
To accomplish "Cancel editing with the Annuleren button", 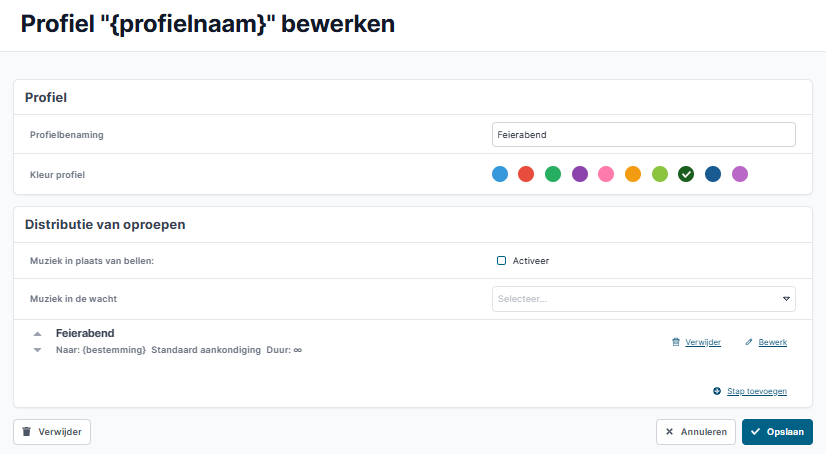I will (695, 432).
